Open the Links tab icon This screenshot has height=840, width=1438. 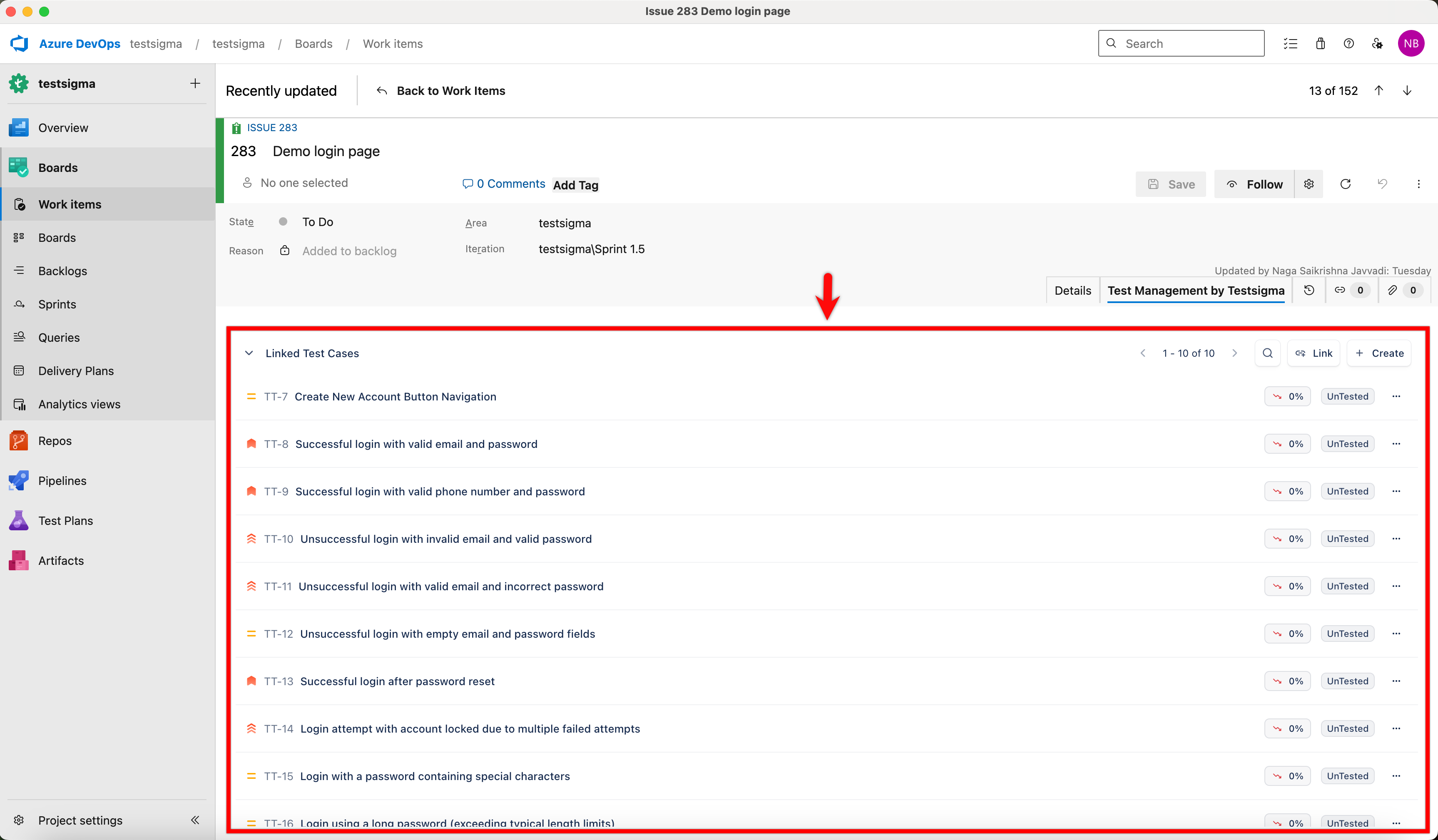click(x=1339, y=291)
